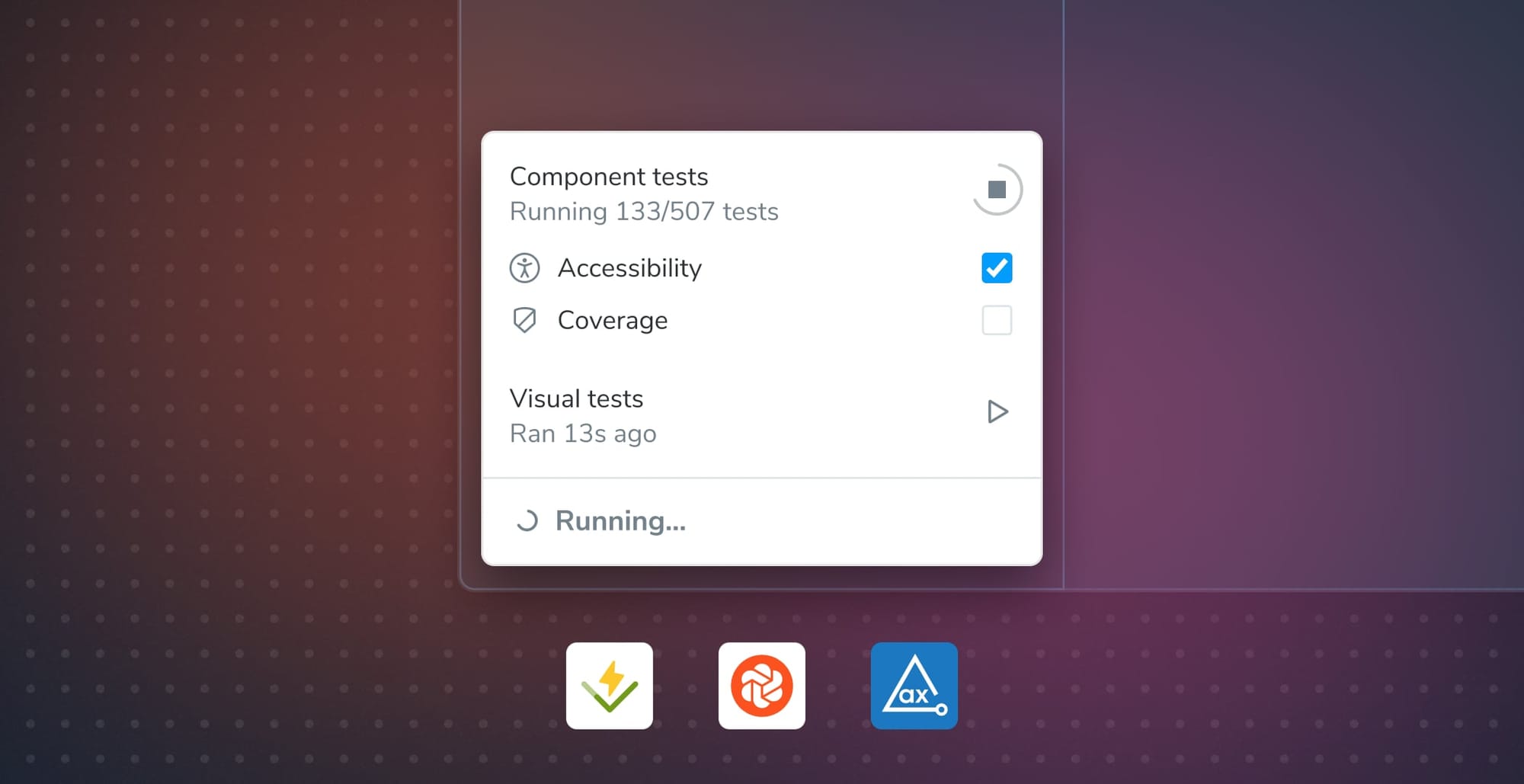This screenshot has width=1524, height=784.
Task: Open the blue axe accessibility icon
Action: point(914,686)
